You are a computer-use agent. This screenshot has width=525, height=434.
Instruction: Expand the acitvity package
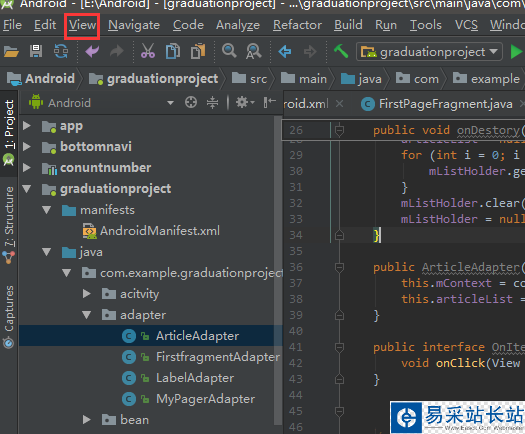pyautogui.click(x=87, y=294)
